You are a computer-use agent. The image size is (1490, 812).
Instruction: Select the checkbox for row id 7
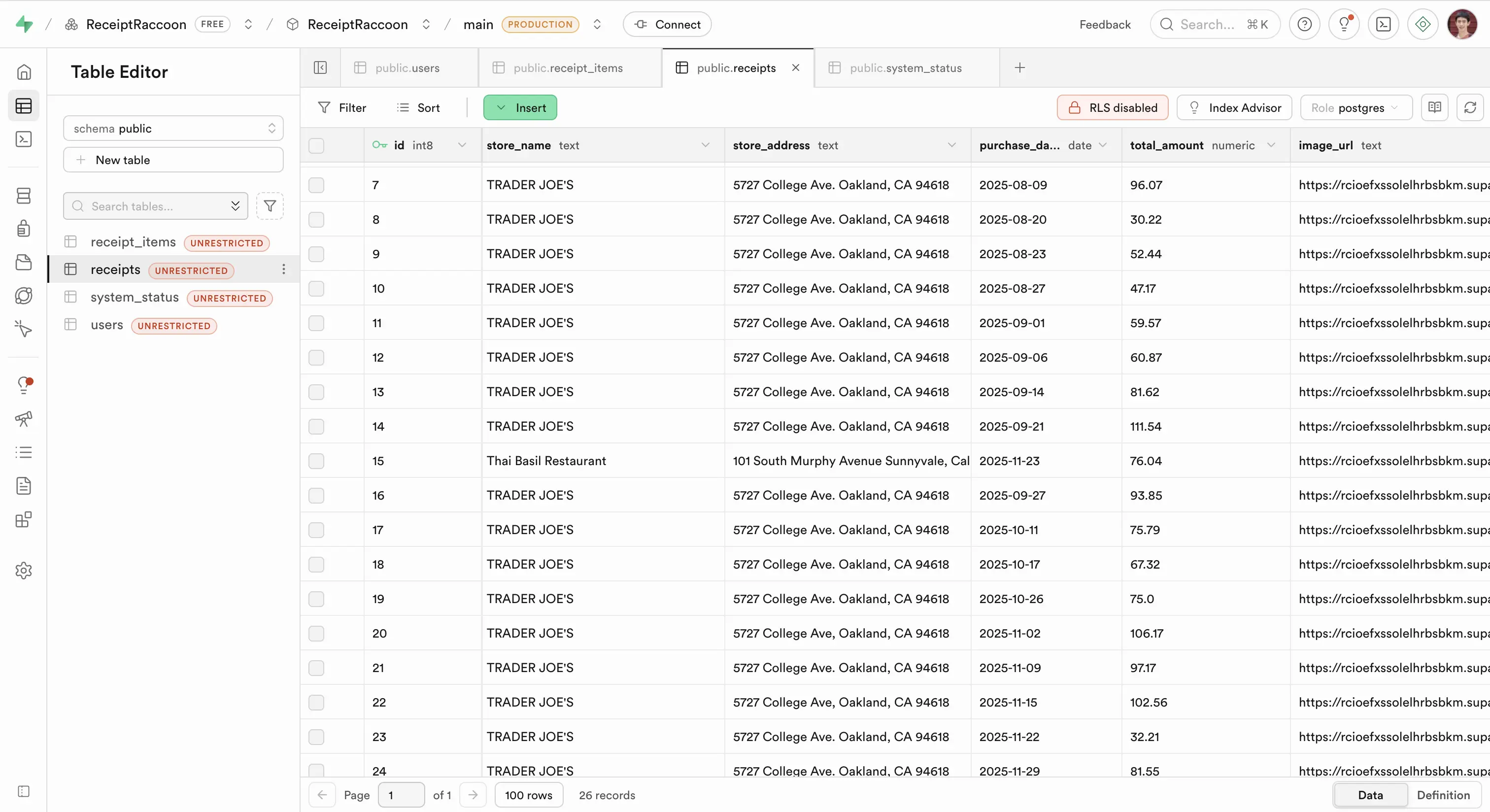pos(316,185)
